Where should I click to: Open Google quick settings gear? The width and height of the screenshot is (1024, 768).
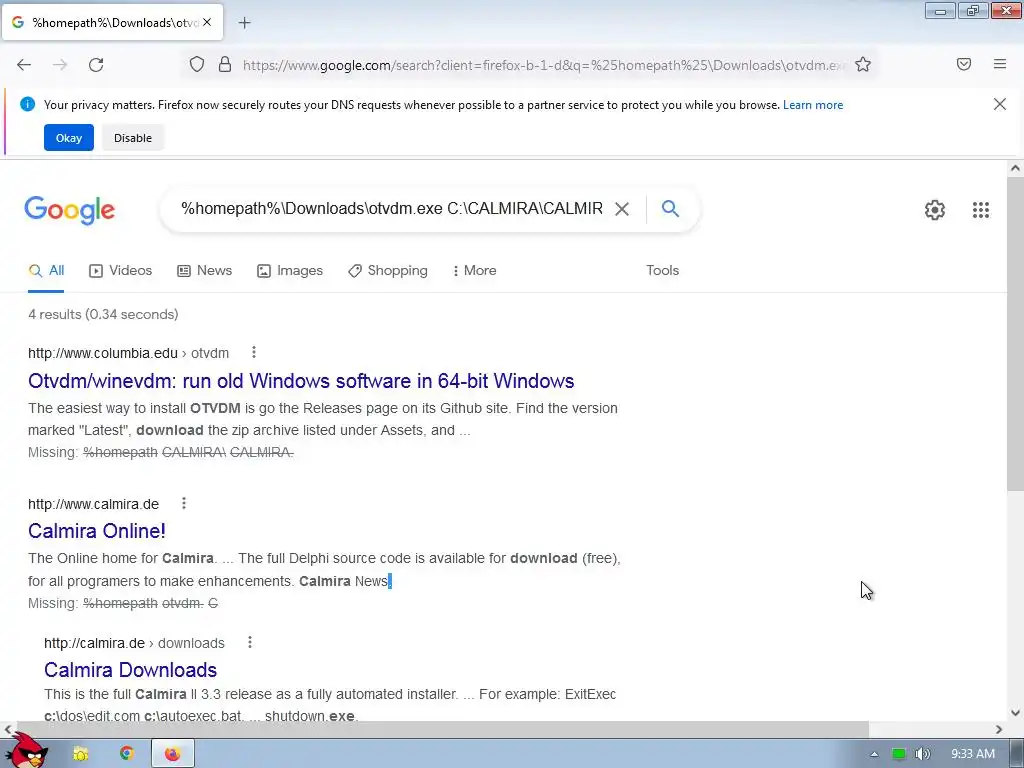coord(935,210)
